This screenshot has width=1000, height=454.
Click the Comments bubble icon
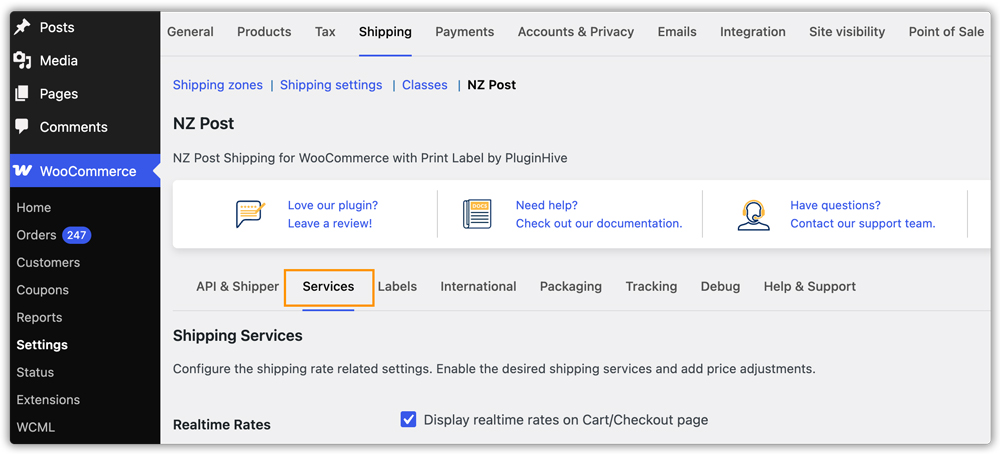click(x=22, y=126)
